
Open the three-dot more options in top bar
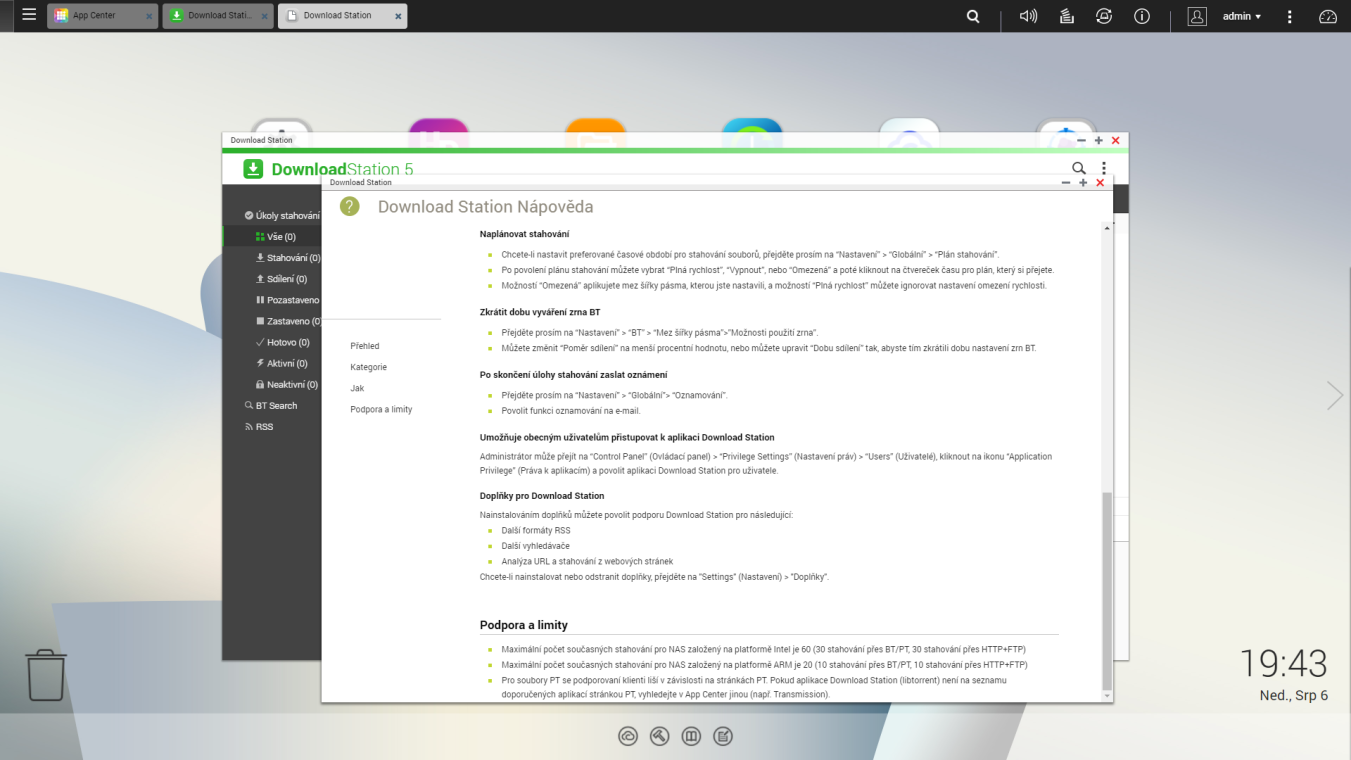(x=1290, y=16)
